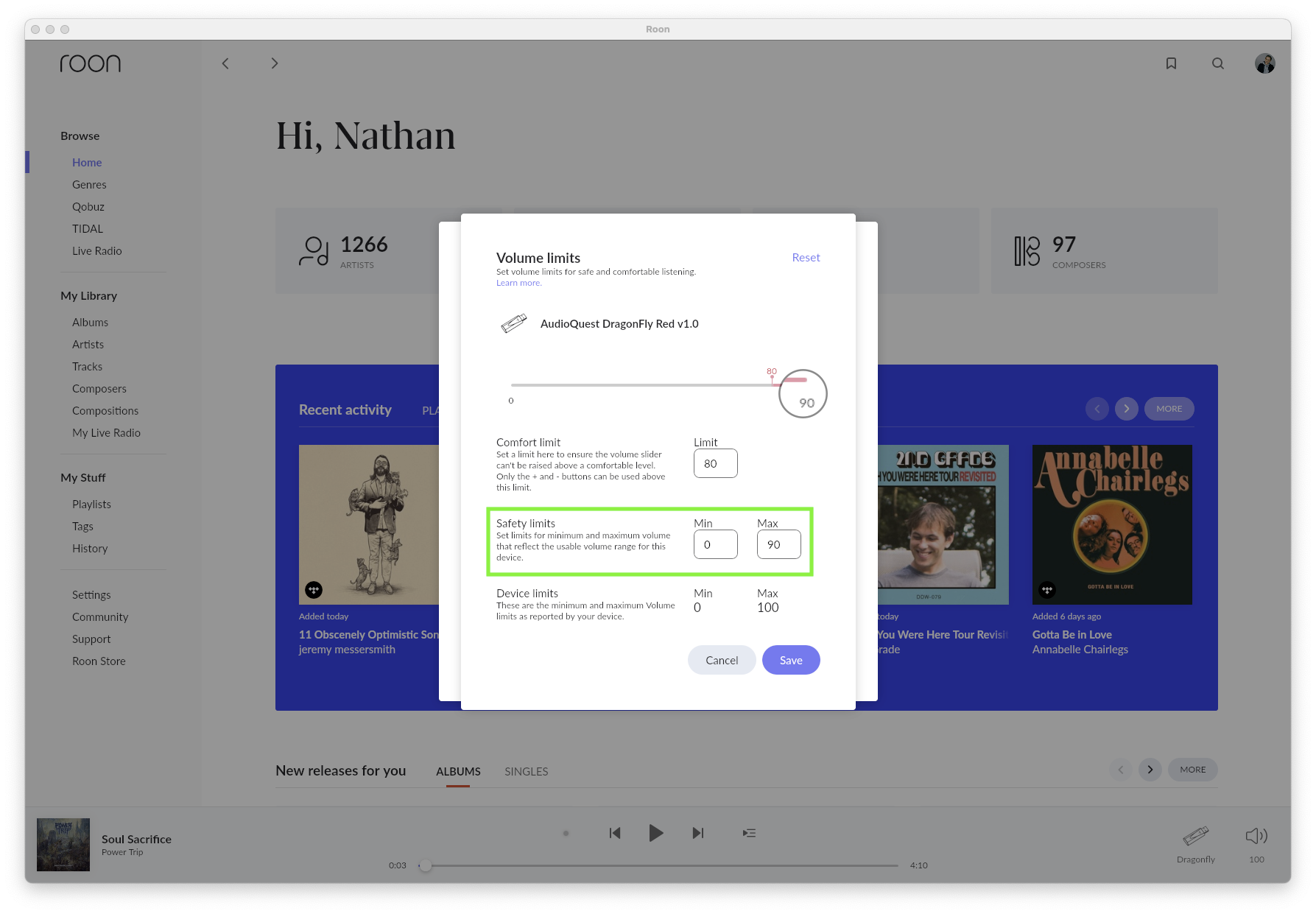The height and width of the screenshot is (914, 1316).
Task: Click the Composers count icon
Action: 1027,250
